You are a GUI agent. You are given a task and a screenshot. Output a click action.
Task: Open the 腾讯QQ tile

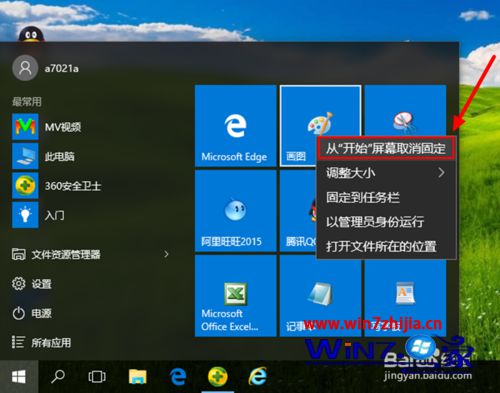[298, 211]
